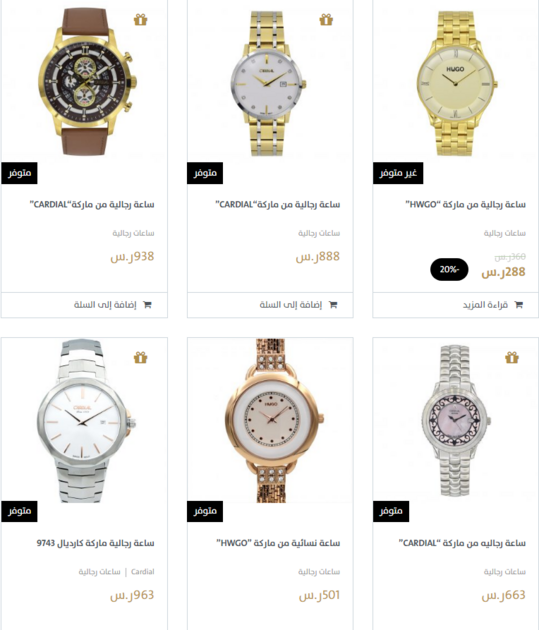Open the Cardial brand category link
Image resolution: width=539 pixels, height=630 pixels.
pos(143,572)
